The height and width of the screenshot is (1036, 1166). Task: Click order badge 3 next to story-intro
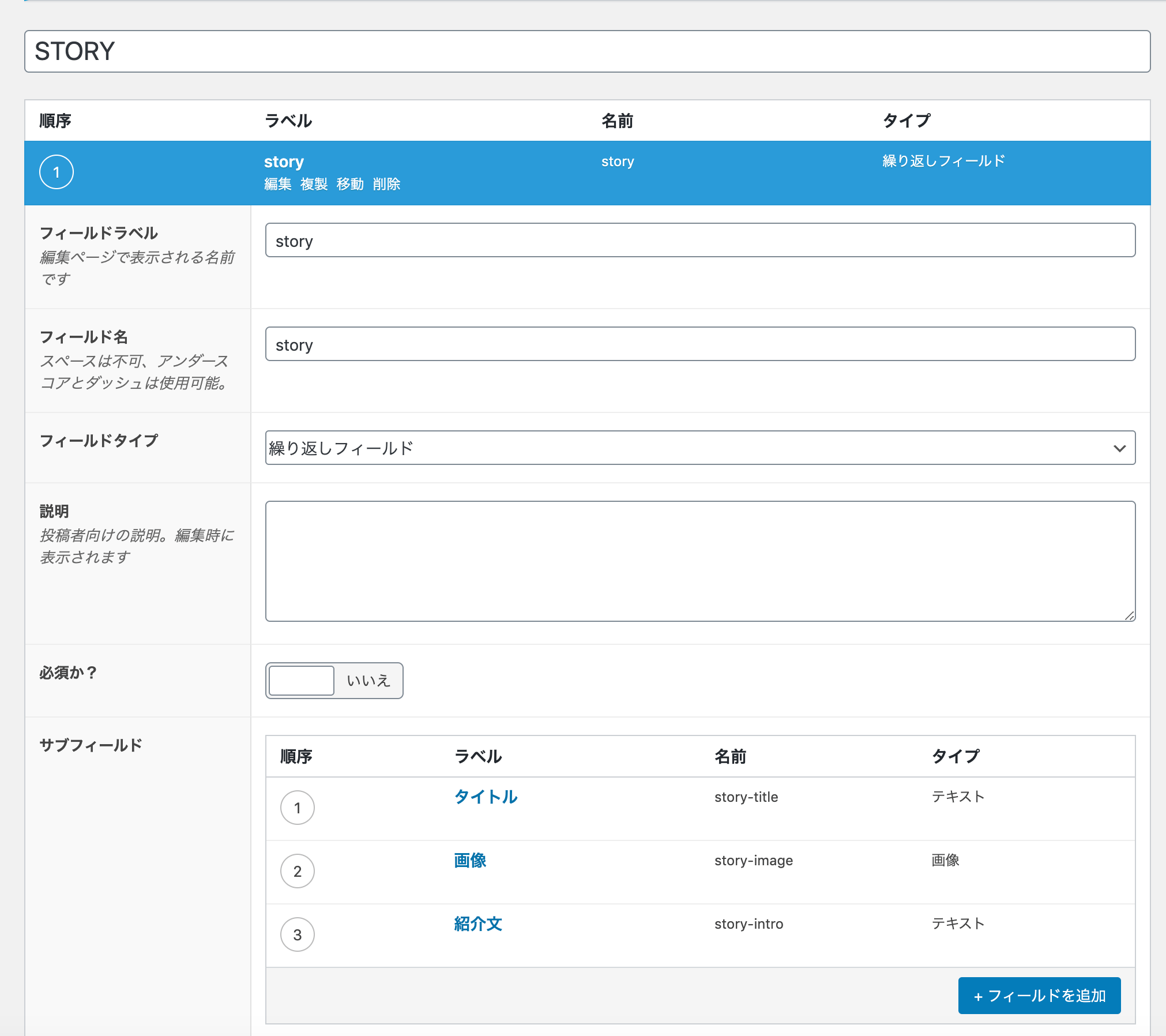point(297,934)
